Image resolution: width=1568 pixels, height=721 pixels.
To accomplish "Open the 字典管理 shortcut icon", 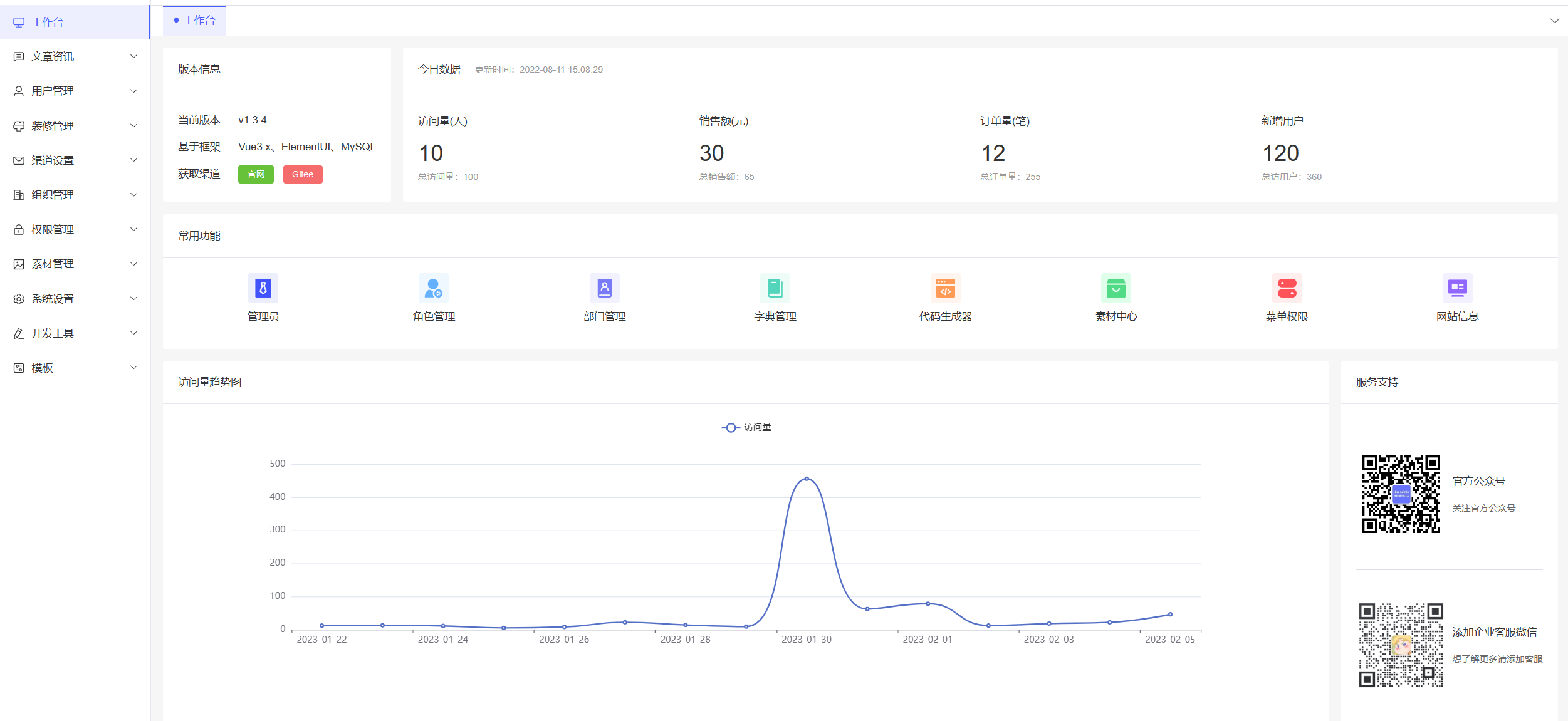I will coord(775,288).
